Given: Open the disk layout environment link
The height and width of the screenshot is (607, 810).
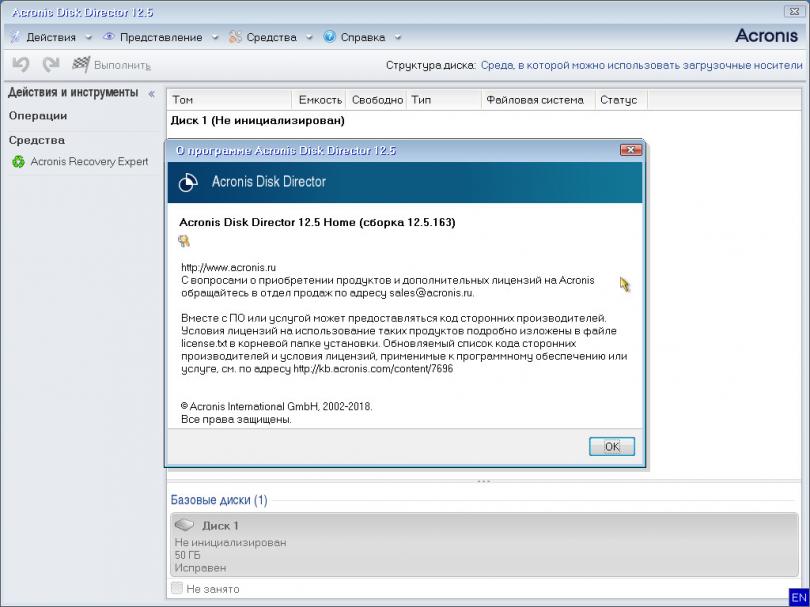Looking at the screenshot, I should tap(641, 65).
